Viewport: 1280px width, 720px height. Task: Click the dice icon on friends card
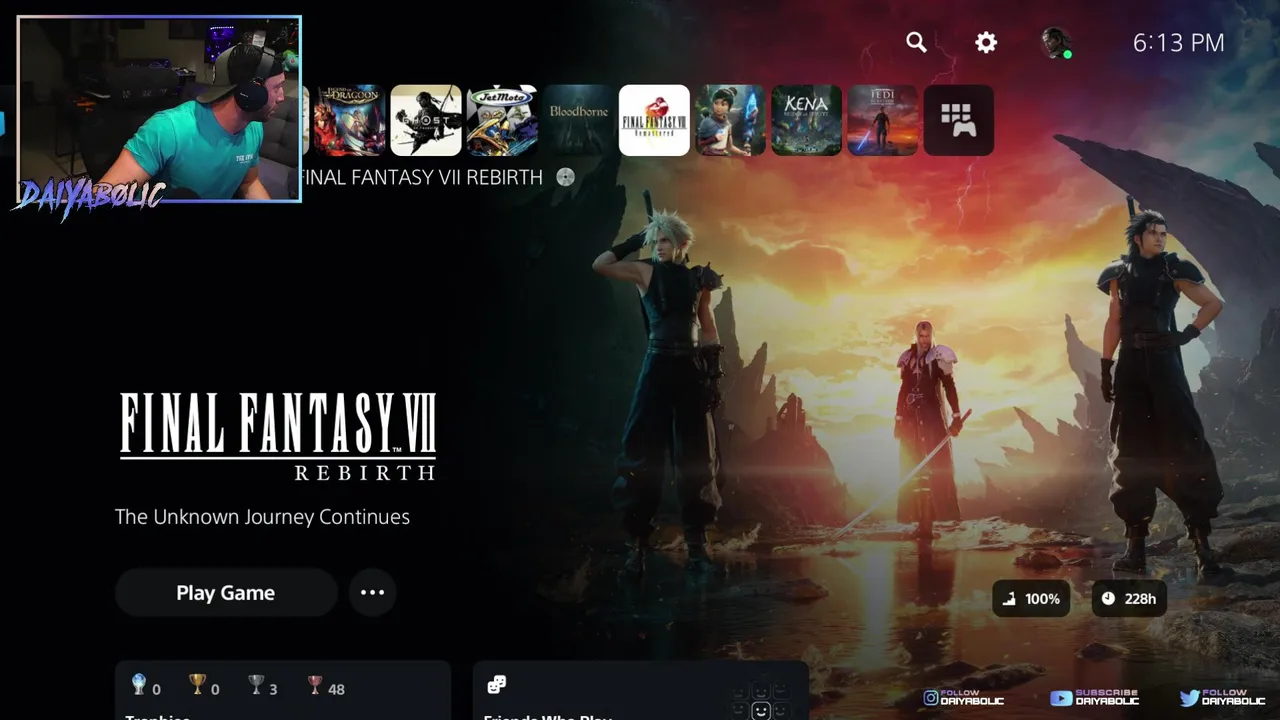coord(496,685)
